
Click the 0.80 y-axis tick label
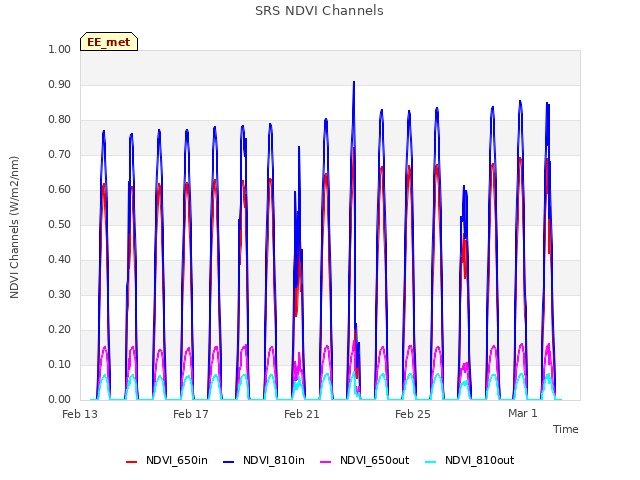pyautogui.click(x=60, y=120)
